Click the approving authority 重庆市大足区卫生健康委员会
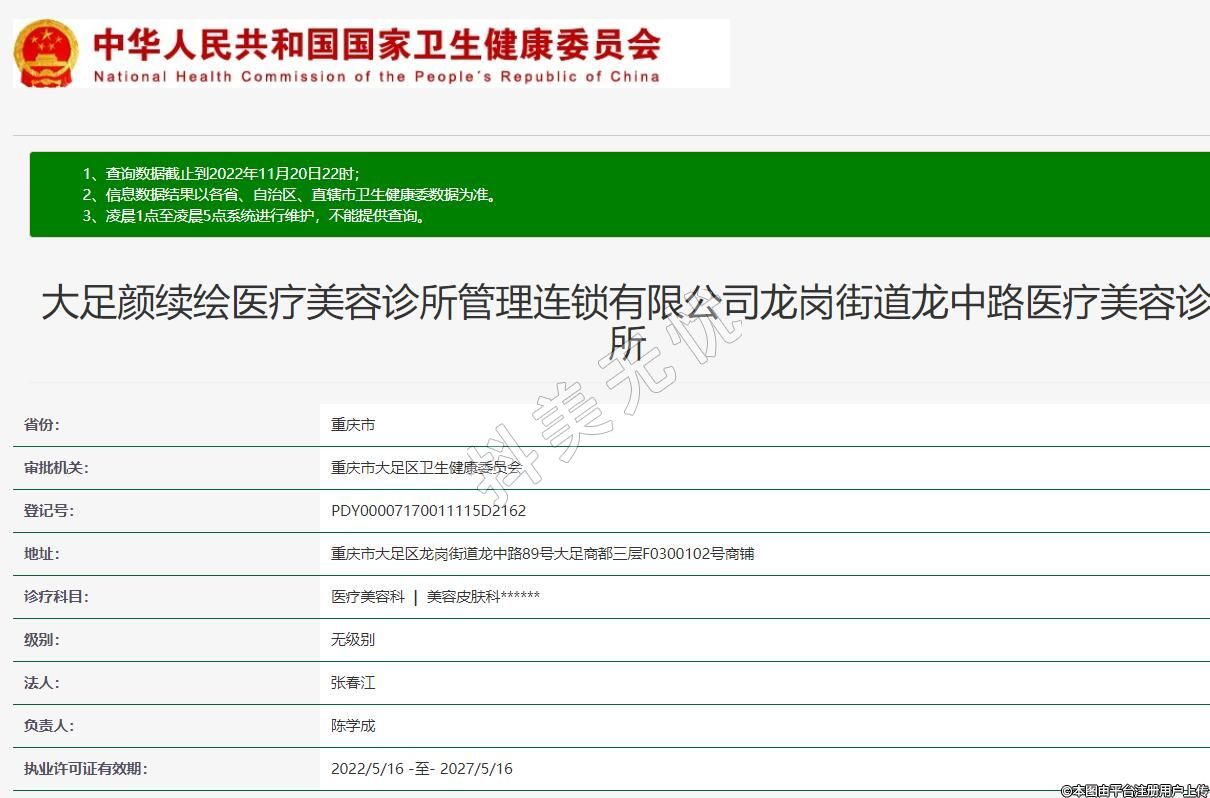1210x798 pixels. [x=426, y=468]
